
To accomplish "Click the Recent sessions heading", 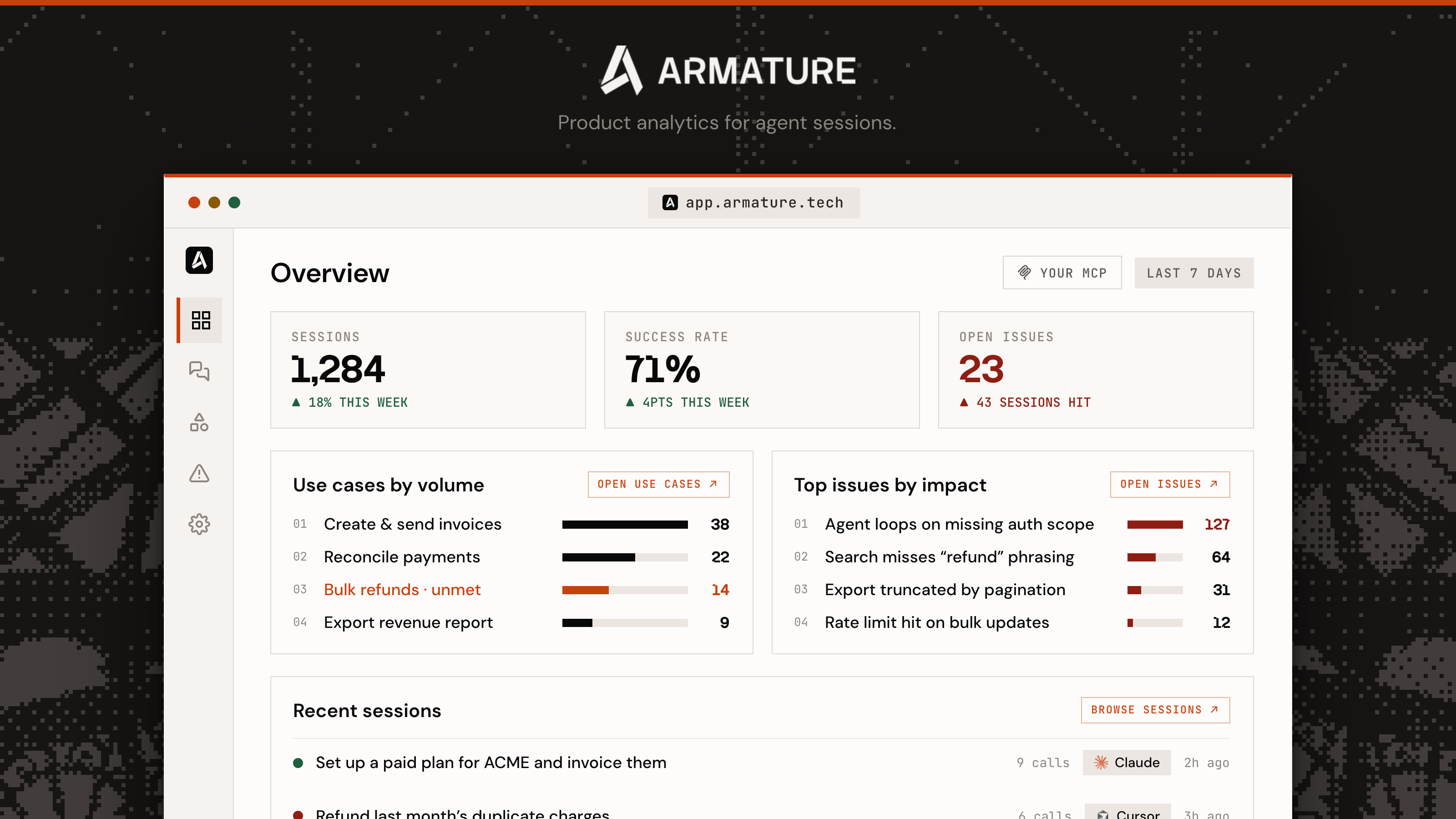I will [367, 710].
